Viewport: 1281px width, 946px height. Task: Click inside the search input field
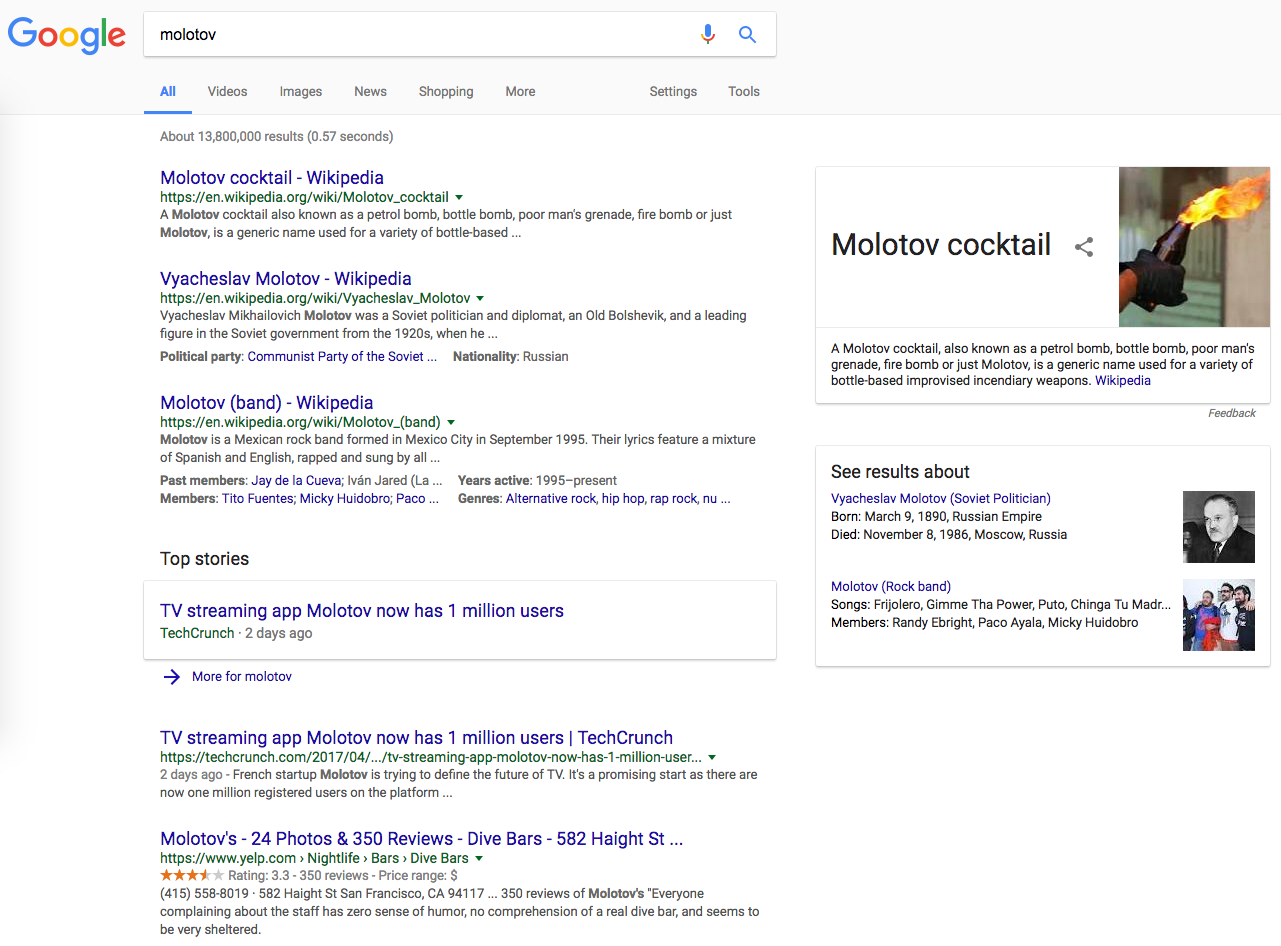400,33
